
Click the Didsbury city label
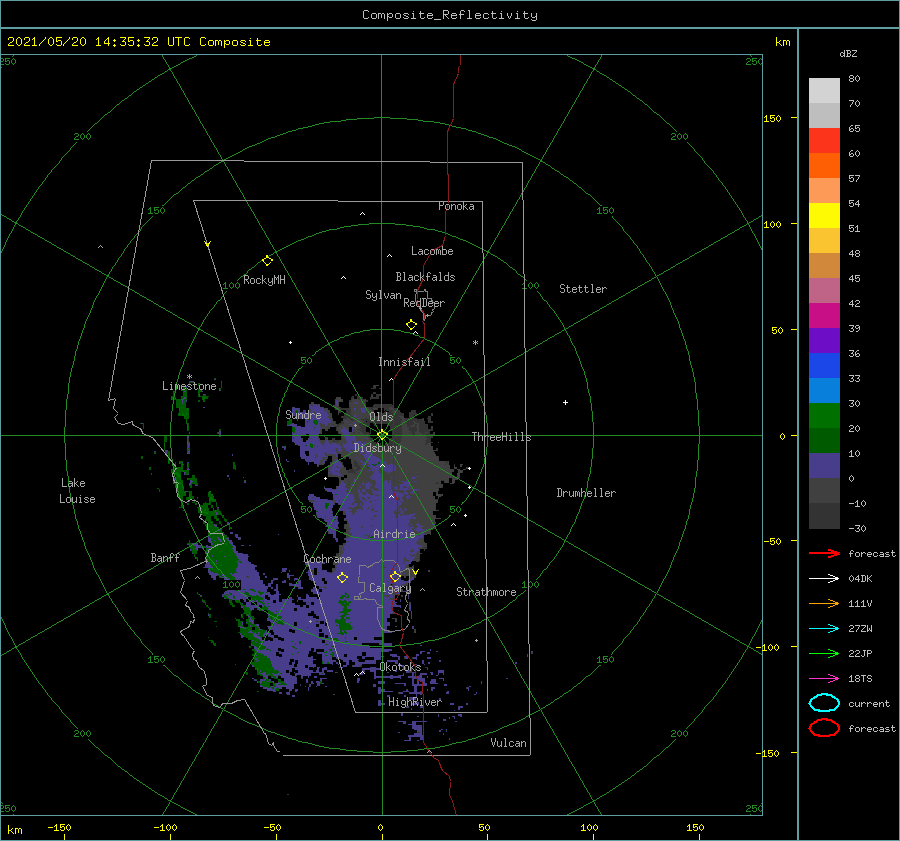pyautogui.click(x=377, y=448)
